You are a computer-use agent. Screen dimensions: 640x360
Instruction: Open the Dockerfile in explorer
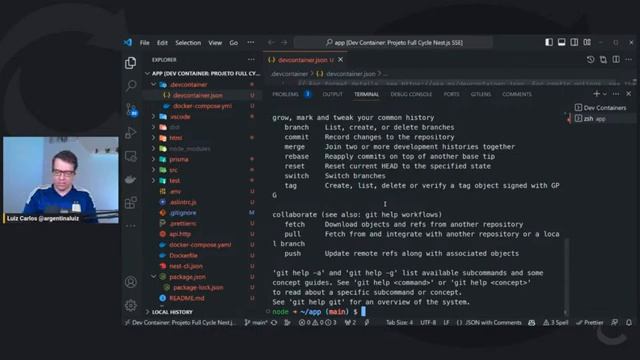click(183, 256)
